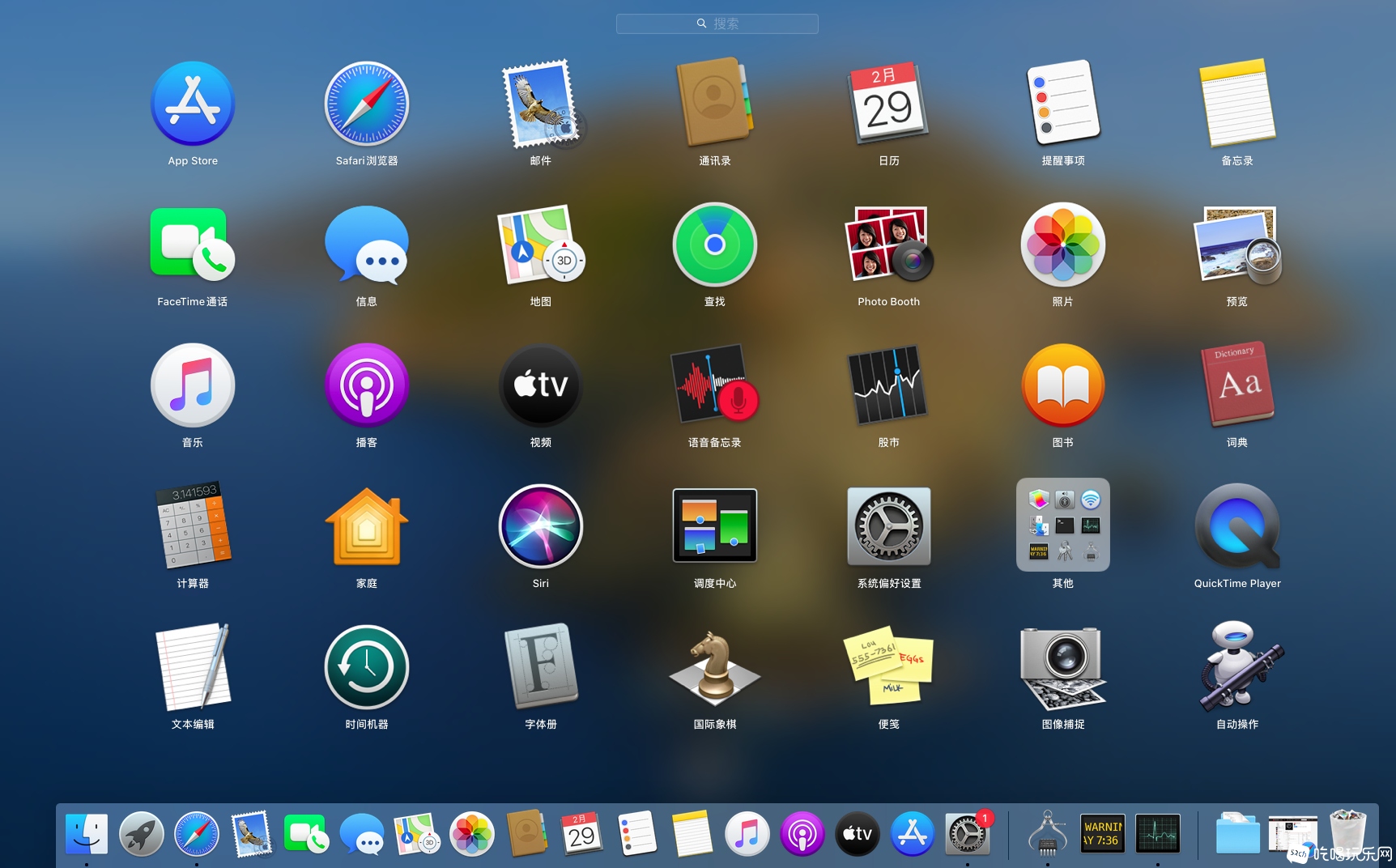
Task: Open 图书 books app
Action: point(1063,385)
